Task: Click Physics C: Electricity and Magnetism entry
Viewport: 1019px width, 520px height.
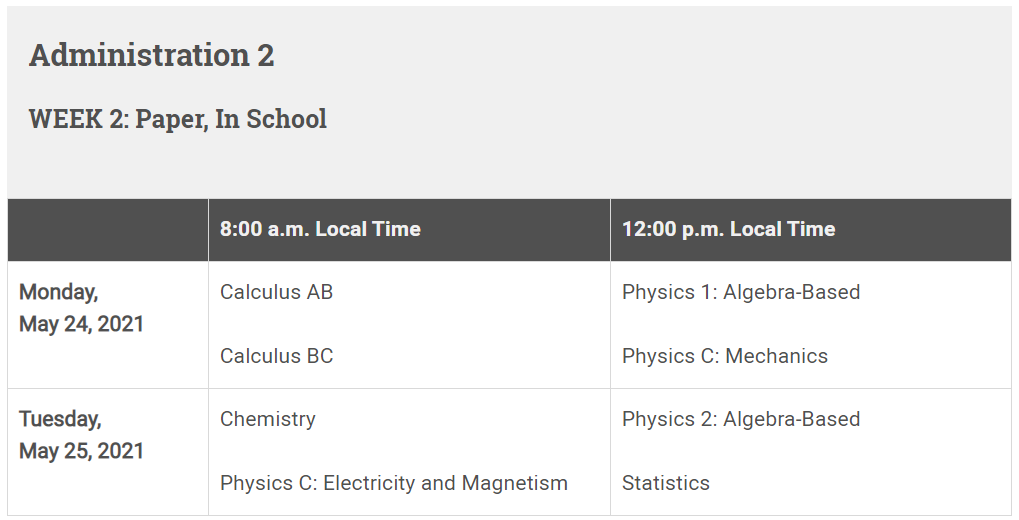Action: click(x=394, y=483)
